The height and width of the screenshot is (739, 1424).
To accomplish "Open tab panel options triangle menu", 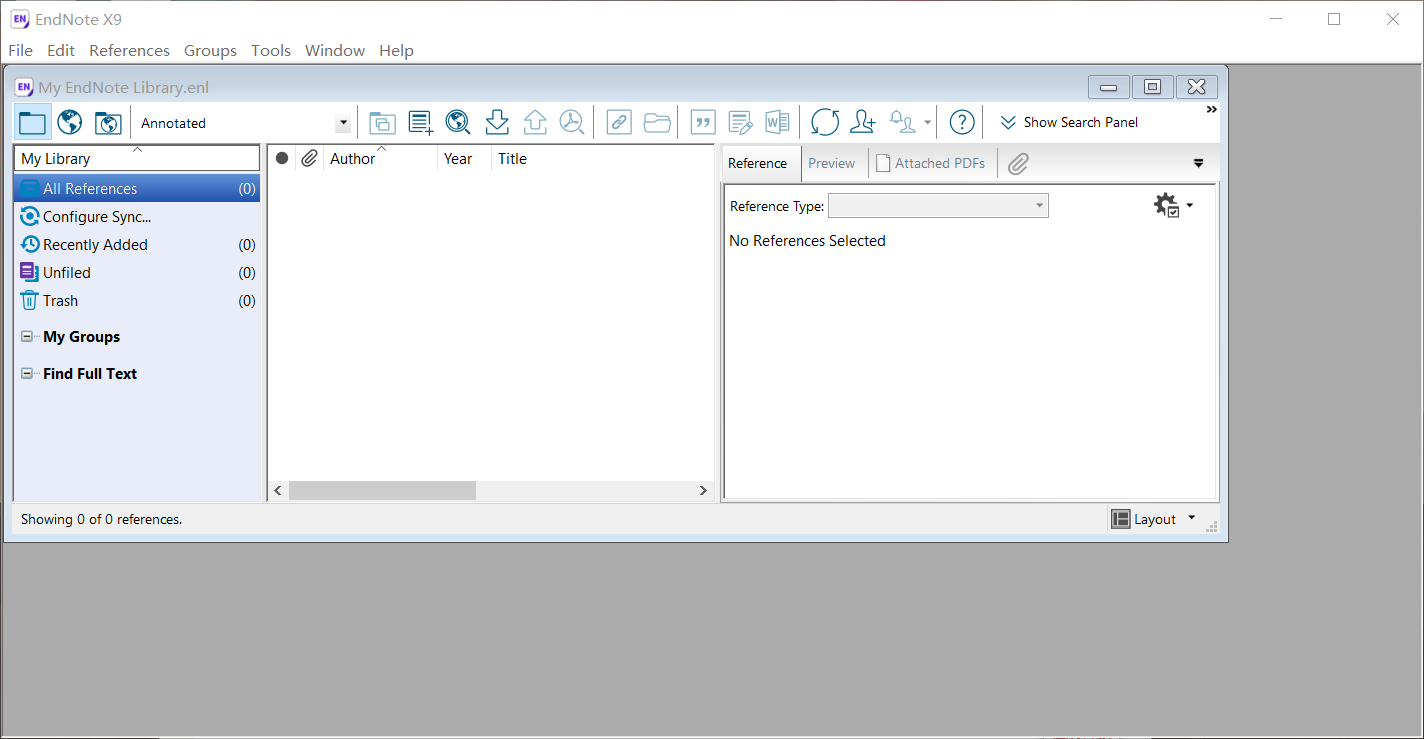I will [1199, 163].
